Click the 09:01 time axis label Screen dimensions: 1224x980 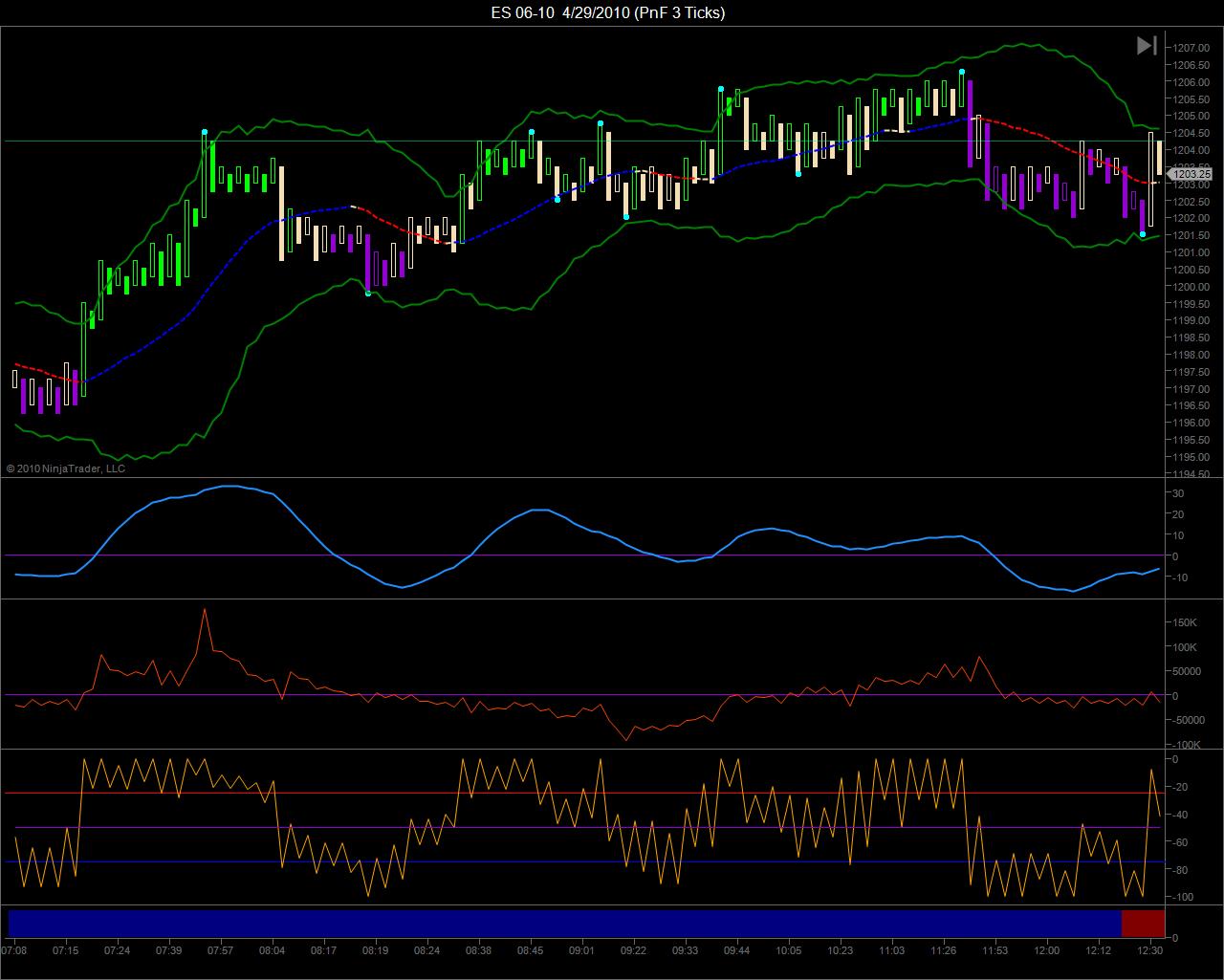pos(582,950)
